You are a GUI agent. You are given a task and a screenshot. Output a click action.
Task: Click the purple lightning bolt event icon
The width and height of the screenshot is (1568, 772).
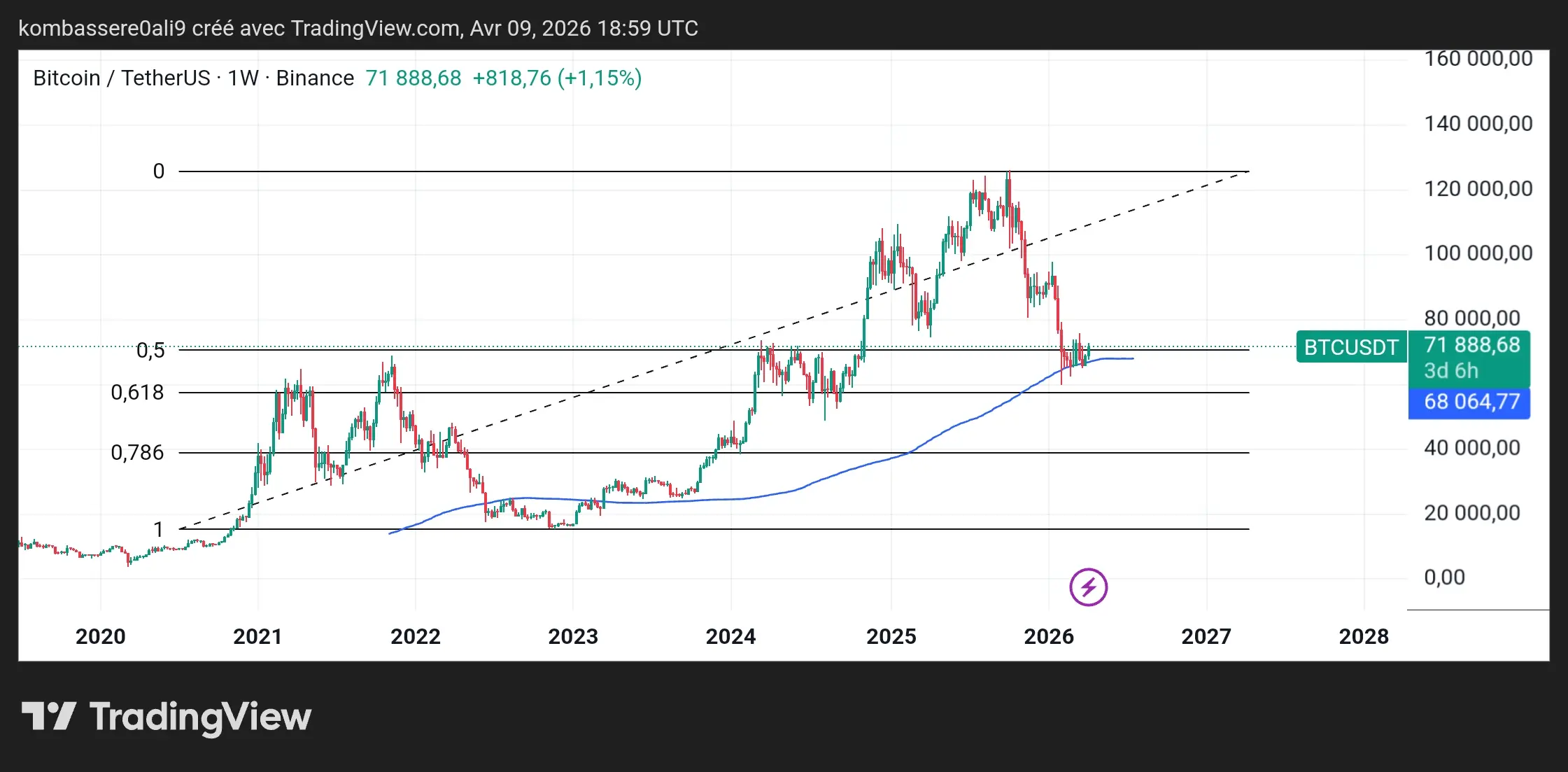click(1088, 587)
